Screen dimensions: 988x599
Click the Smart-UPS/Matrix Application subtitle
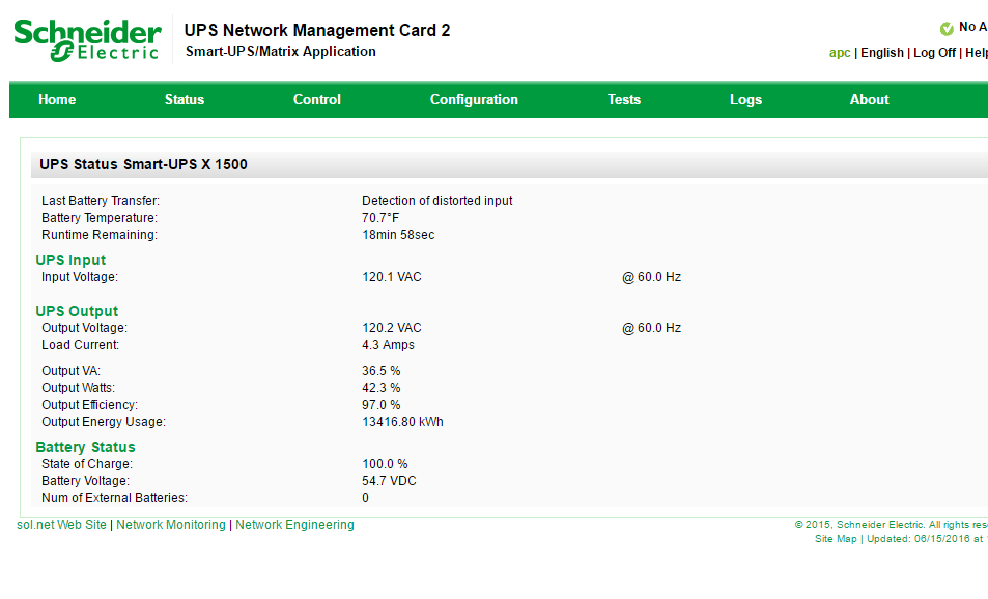(280, 52)
